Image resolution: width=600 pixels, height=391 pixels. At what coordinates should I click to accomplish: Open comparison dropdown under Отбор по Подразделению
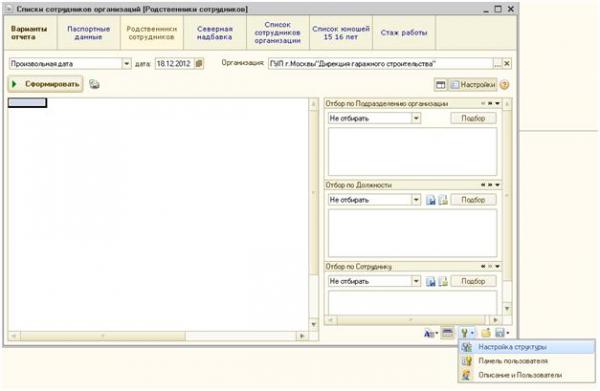(416, 118)
